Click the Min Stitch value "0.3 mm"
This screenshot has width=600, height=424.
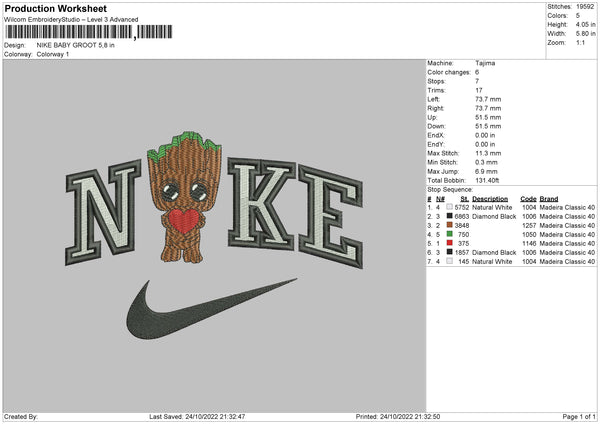point(486,162)
